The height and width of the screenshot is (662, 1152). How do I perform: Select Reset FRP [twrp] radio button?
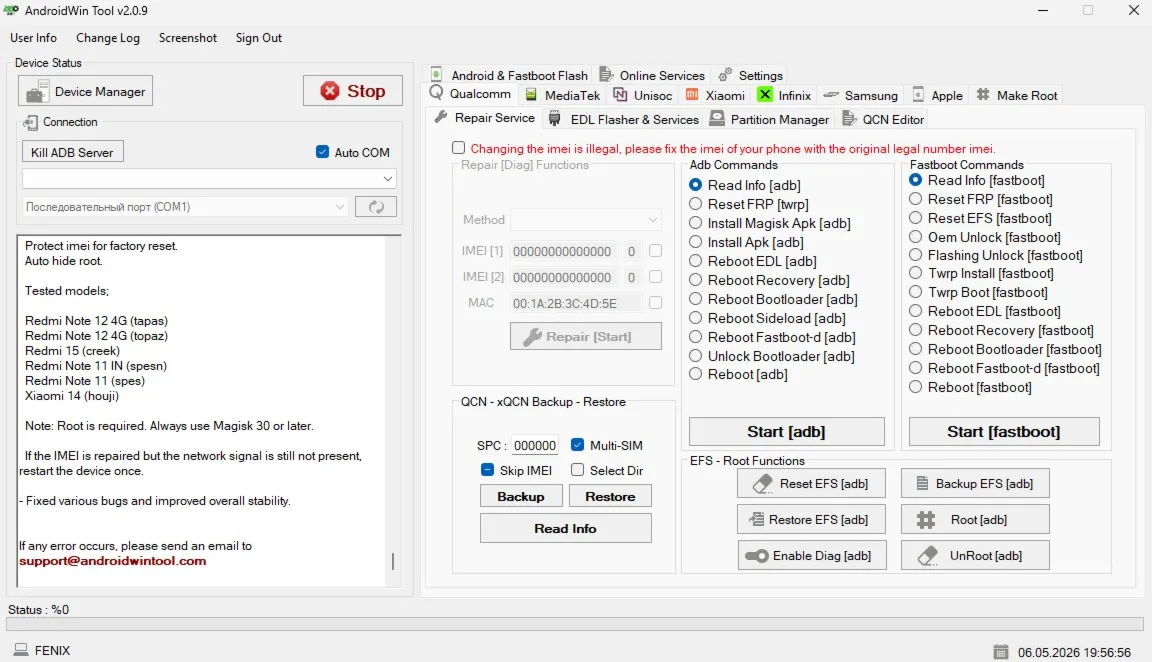[x=695, y=204]
